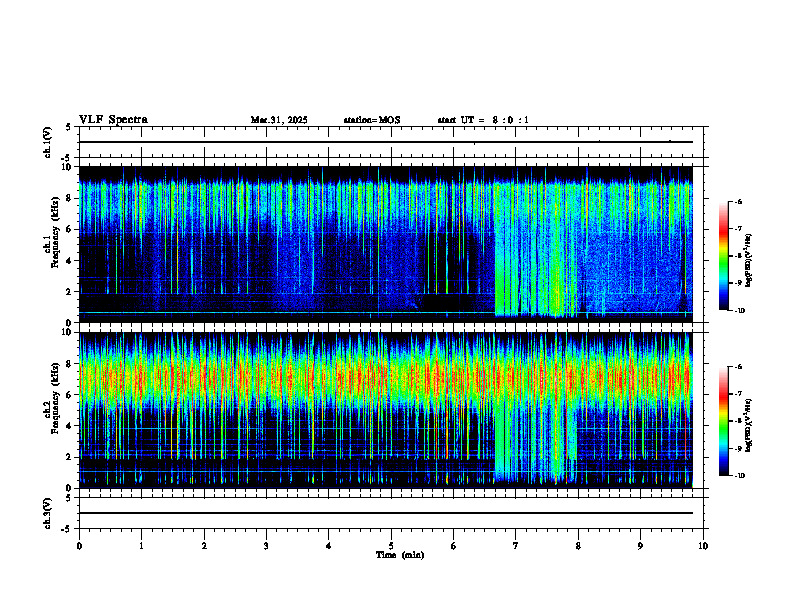Screen dimensions: 792x612
Task: Click time axis tick label "5"
Action: click(x=391, y=546)
